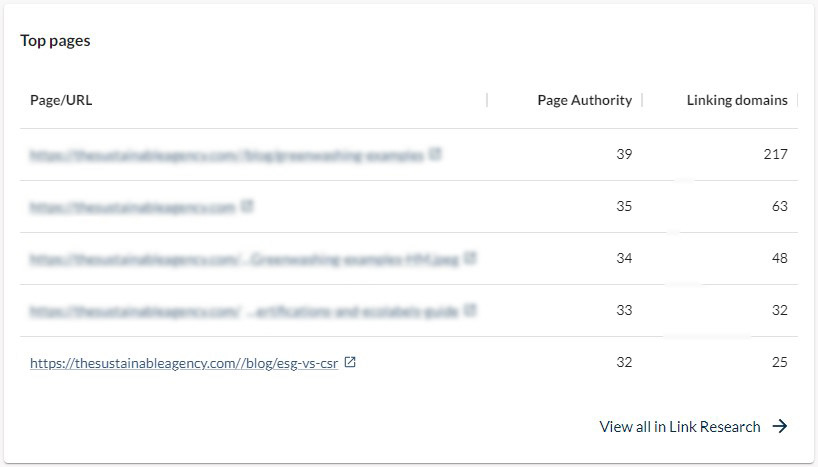Image resolution: width=818 pixels, height=467 pixels.
Task: Open the blurred homepage URL link
Action: [x=133, y=207]
